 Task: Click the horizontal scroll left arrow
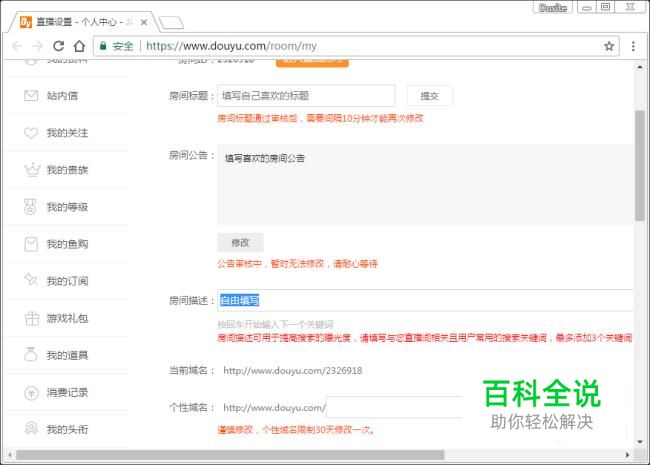point(10,455)
